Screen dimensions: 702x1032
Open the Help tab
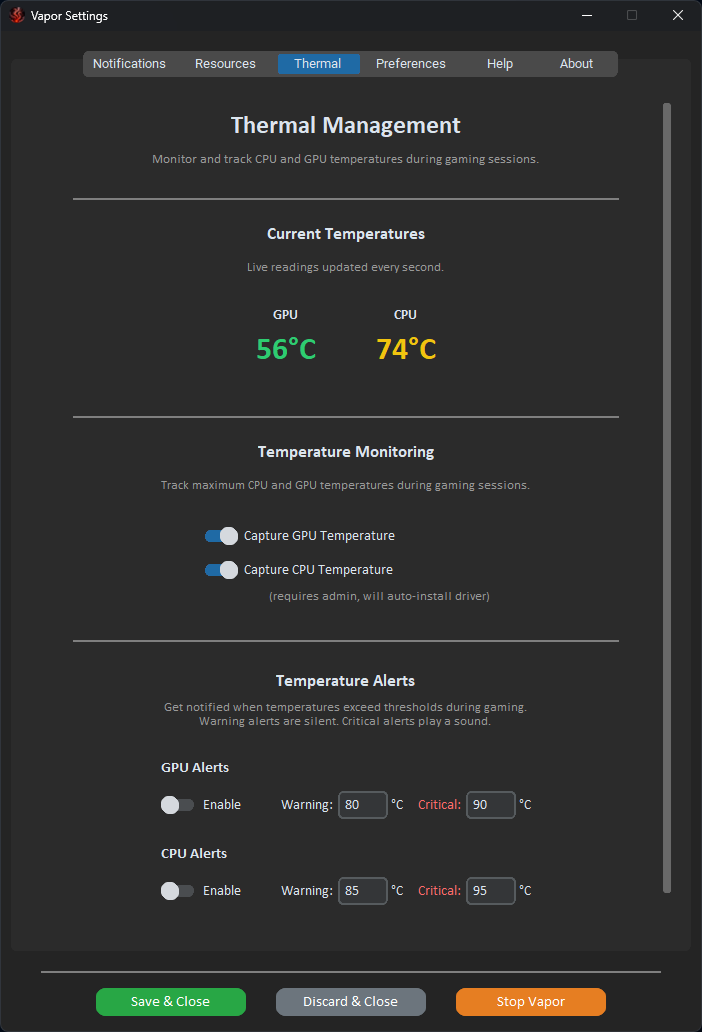click(499, 63)
